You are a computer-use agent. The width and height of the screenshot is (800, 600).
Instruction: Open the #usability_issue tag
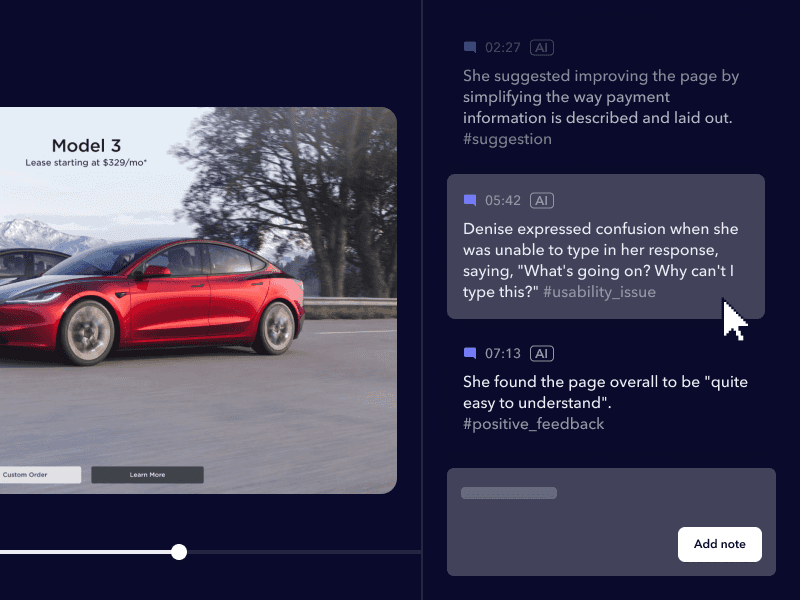(x=600, y=292)
